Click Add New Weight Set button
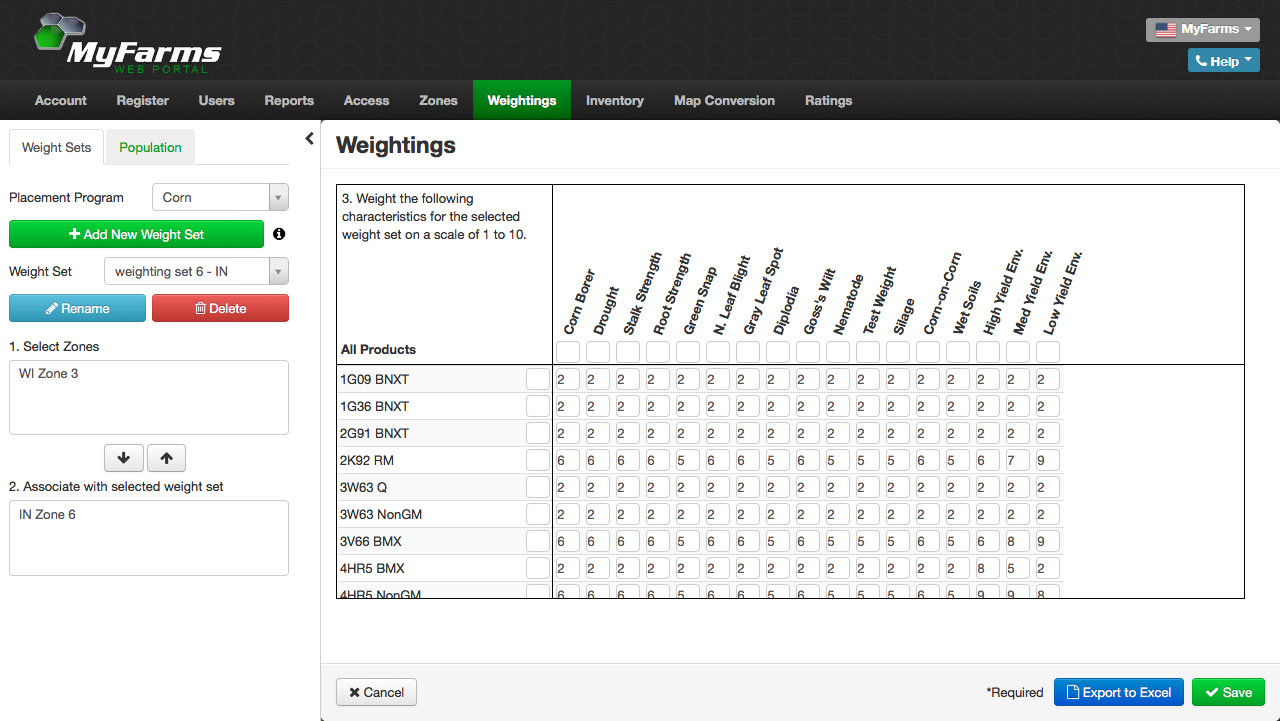The width and height of the screenshot is (1280, 721). (136, 234)
